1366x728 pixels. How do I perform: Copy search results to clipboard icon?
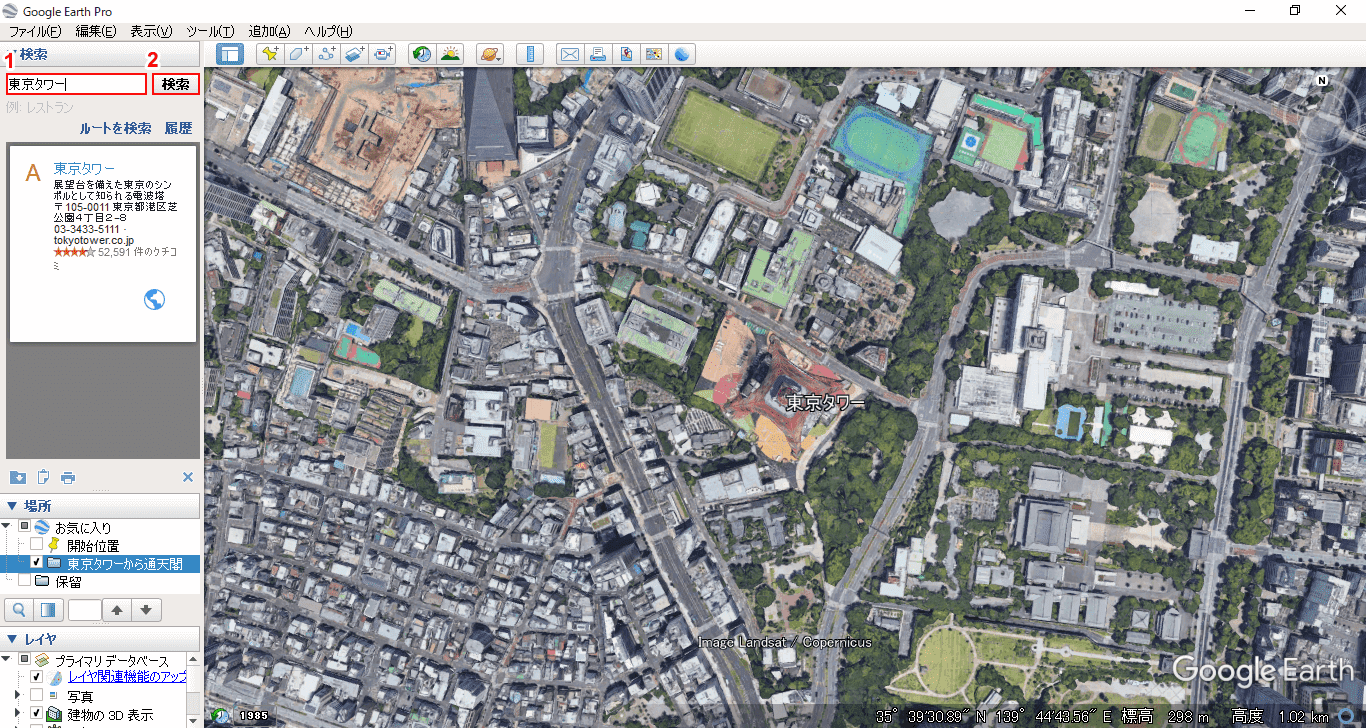pos(43,477)
